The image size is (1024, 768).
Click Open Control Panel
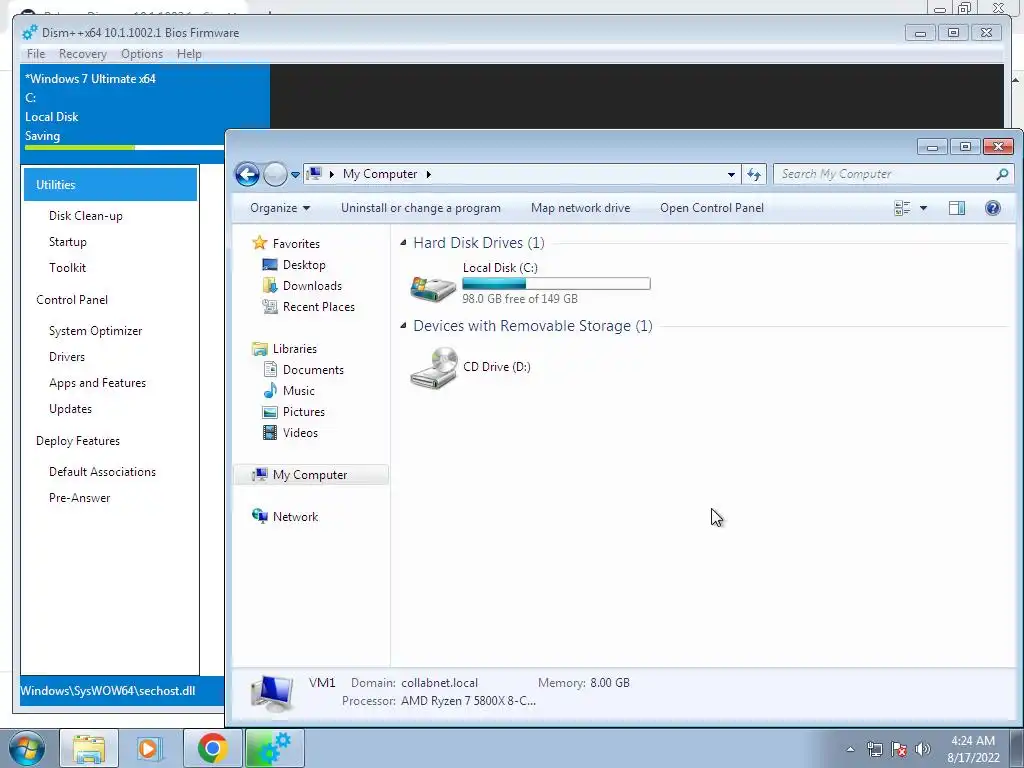coord(711,208)
